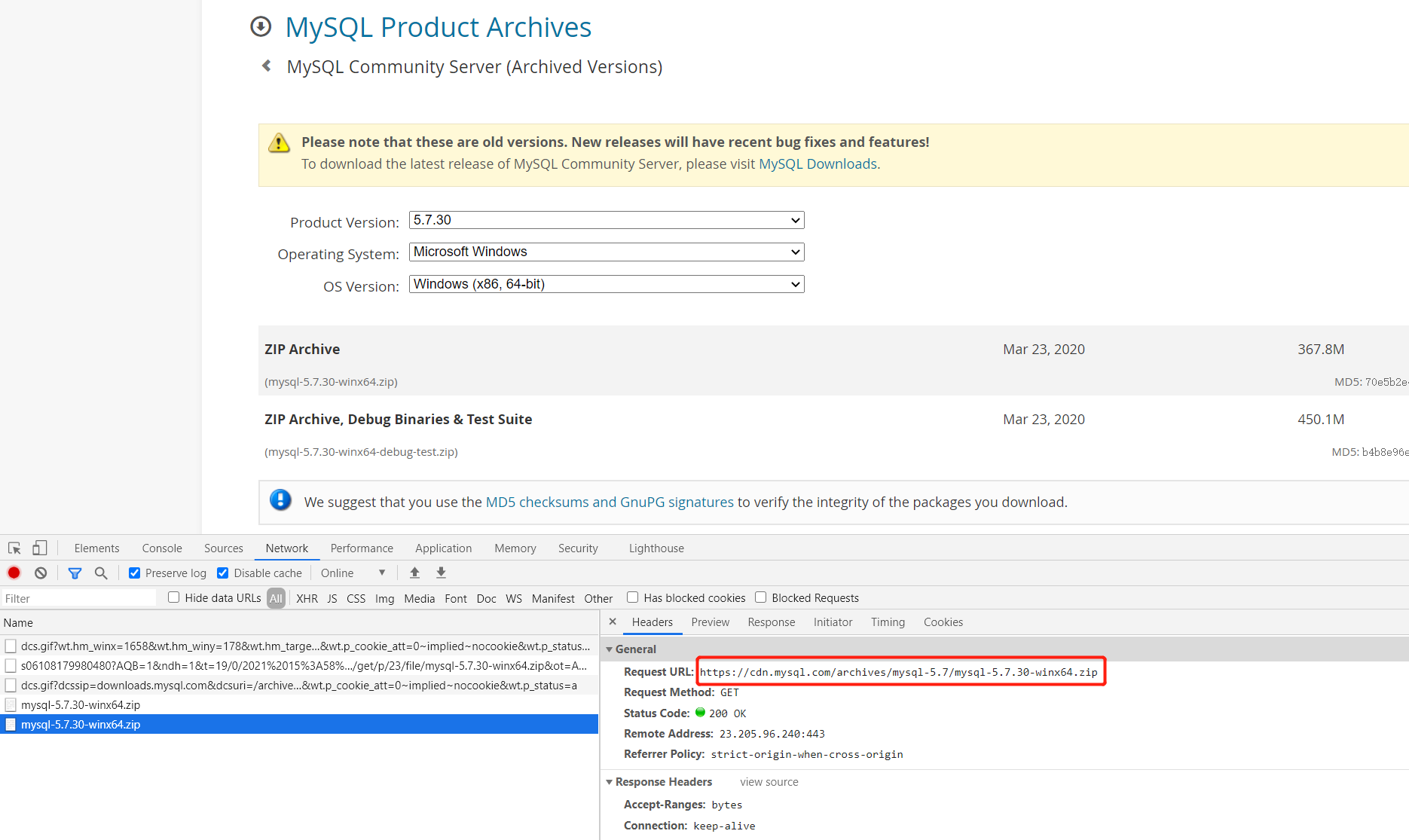The width and height of the screenshot is (1409, 840).
Task: Open the Initiator tab
Action: click(833, 622)
